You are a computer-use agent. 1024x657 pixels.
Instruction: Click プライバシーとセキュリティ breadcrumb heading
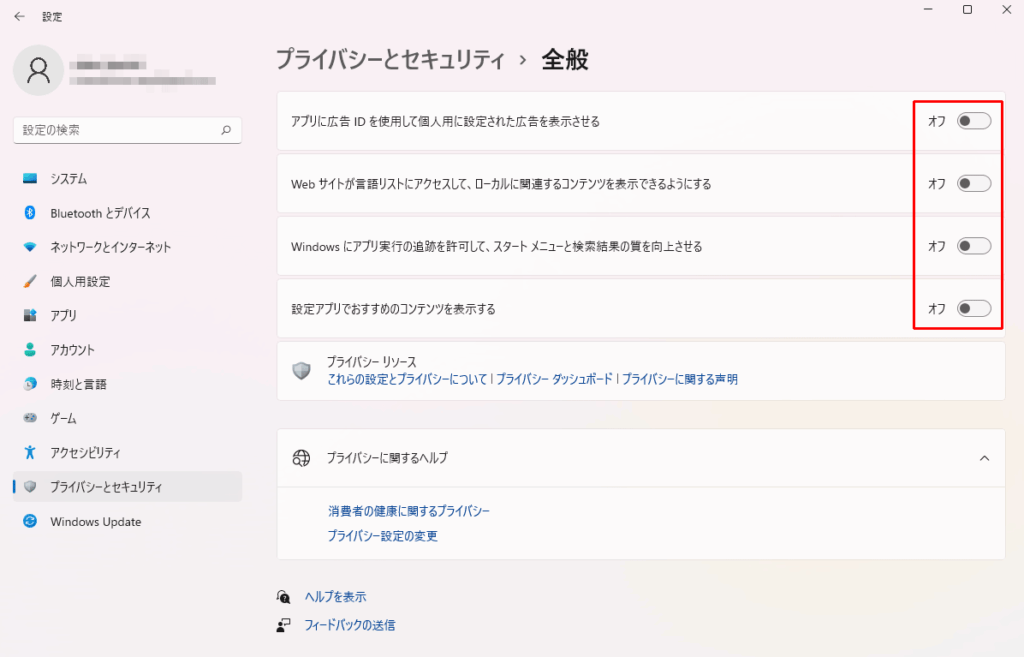point(391,59)
